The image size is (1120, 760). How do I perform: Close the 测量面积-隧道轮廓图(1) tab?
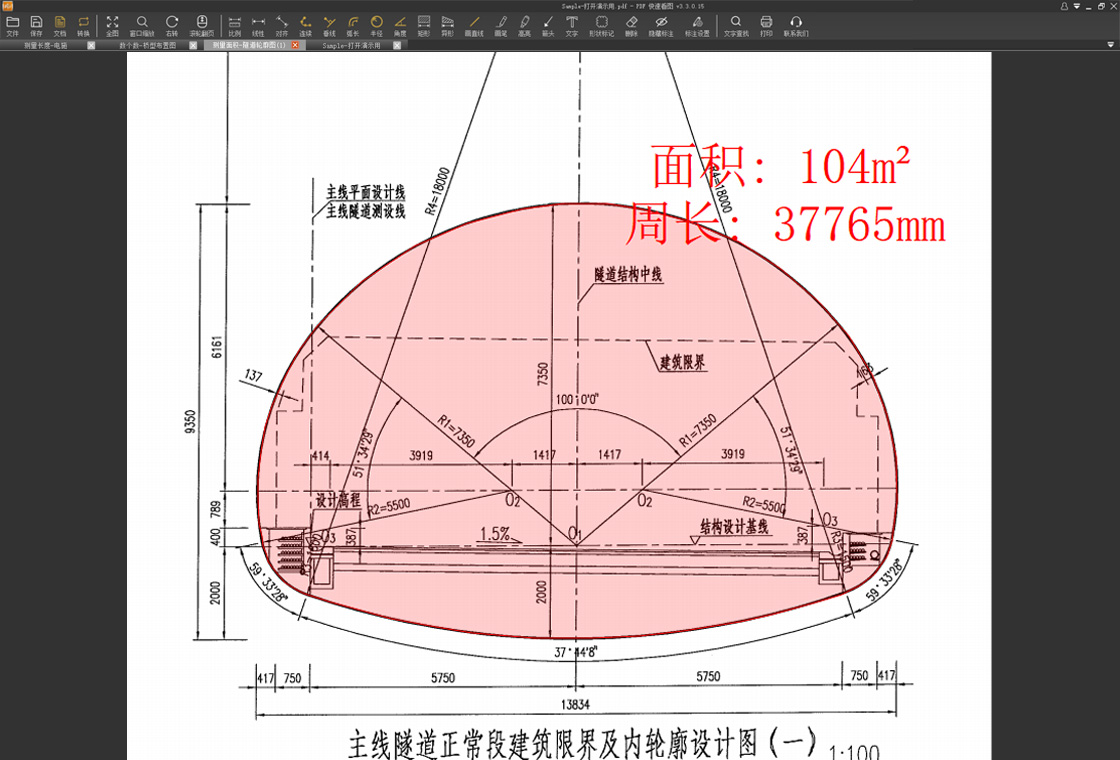[295, 45]
